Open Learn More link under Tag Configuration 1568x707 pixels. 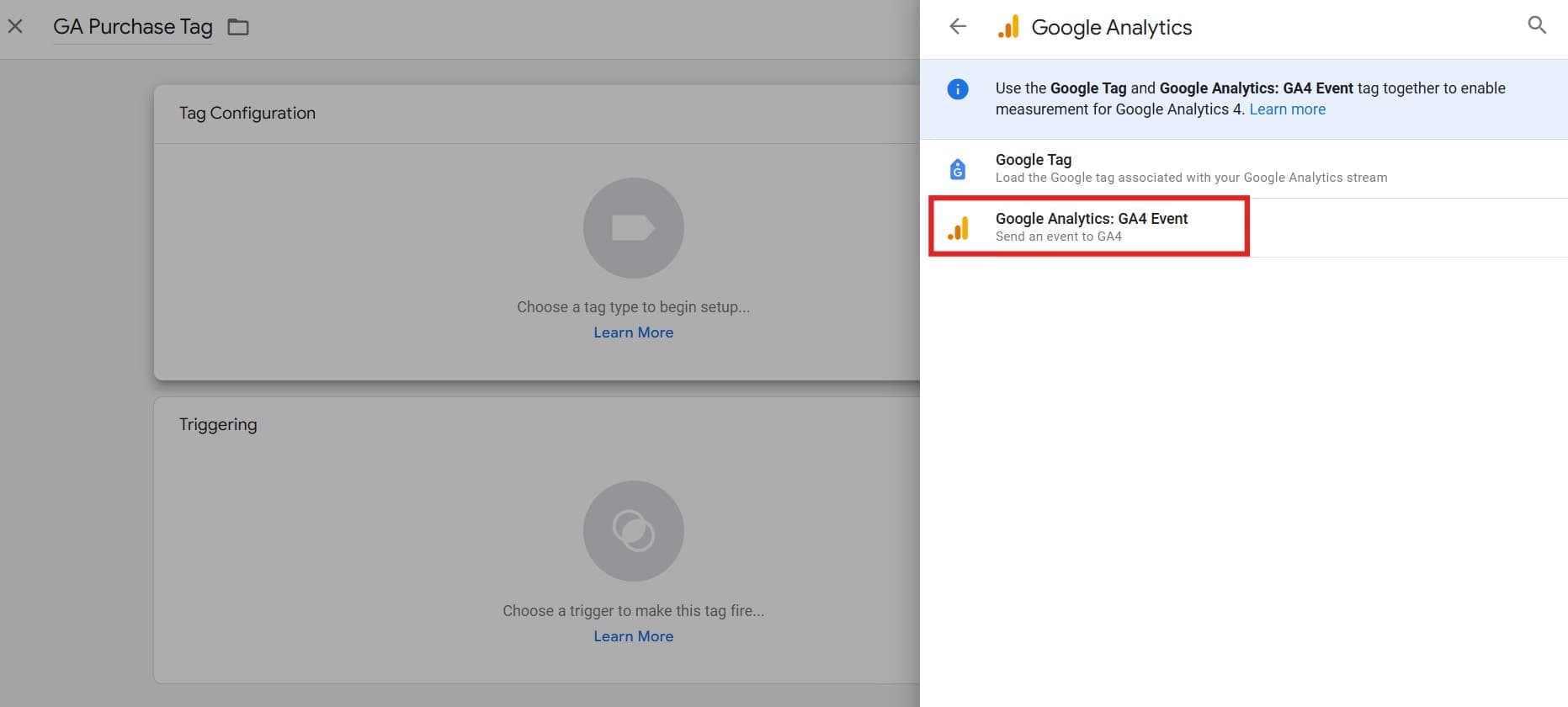633,332
